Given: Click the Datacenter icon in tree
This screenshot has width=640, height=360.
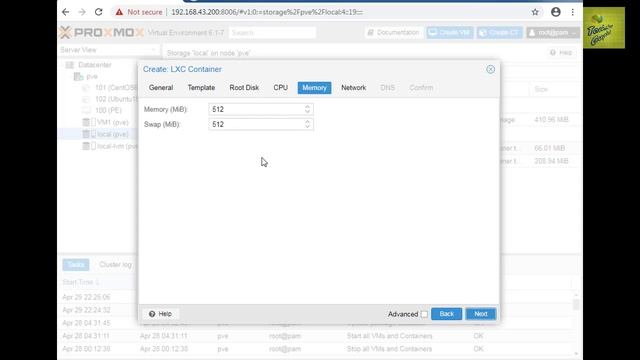Looking at the screenshot, I should pos(70,65).
